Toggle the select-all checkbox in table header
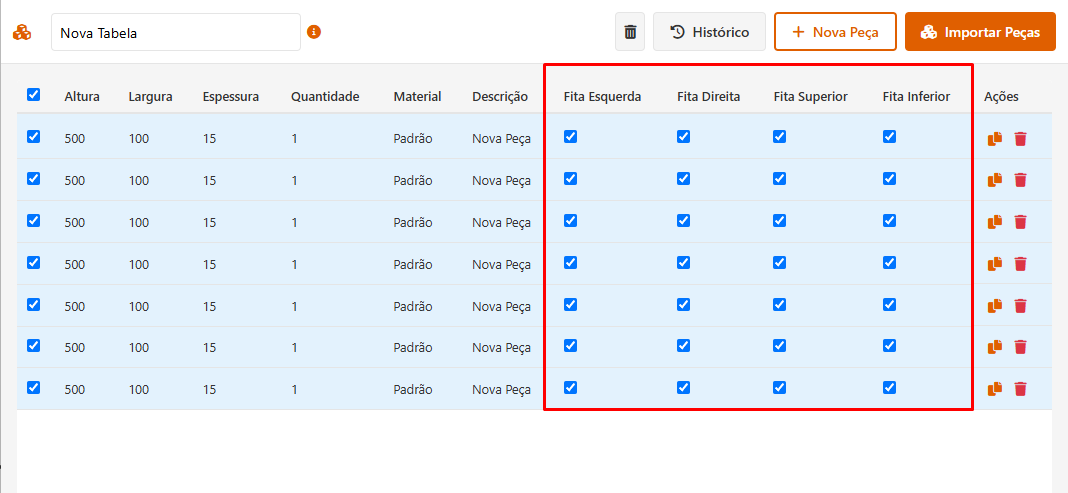The width and height of the screenshot is (1068, 493). (34, 95)
